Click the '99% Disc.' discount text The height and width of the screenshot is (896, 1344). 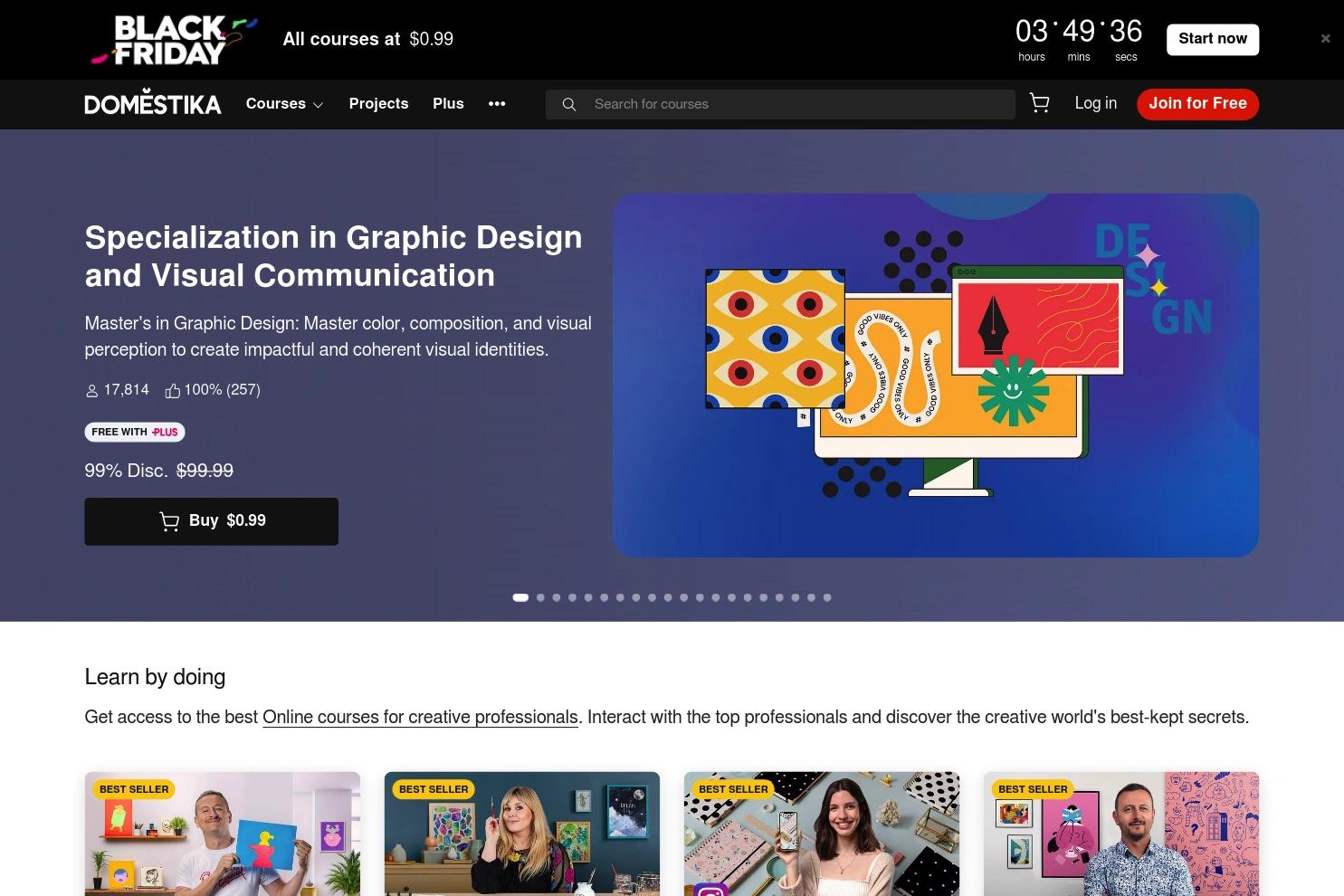tap(126, 472)
